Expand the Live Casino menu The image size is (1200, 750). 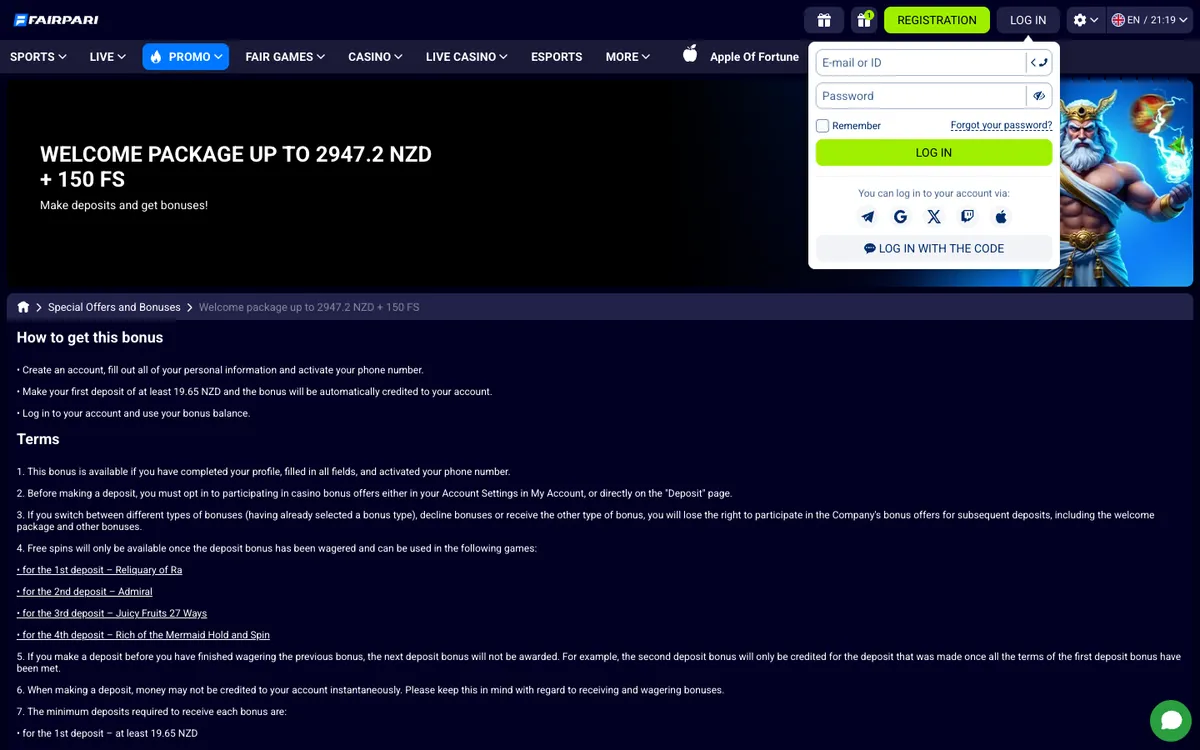[467, 57]
